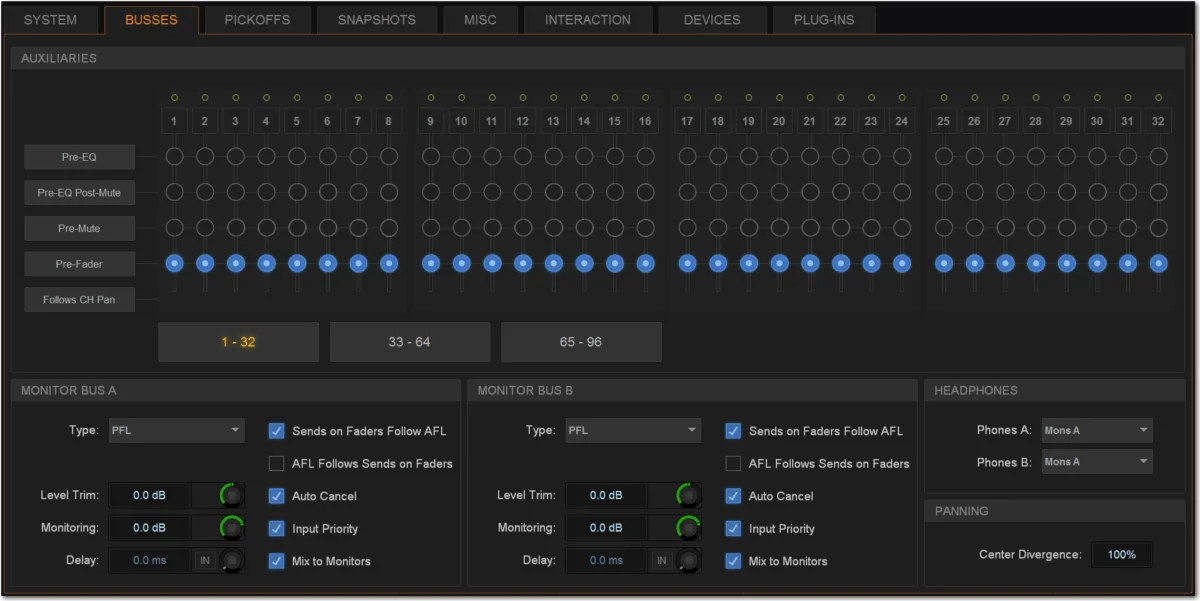Select the BUSSES tab
This screenshot has width=1200, height=601.
pyautogui.click(x=152, y=20)
